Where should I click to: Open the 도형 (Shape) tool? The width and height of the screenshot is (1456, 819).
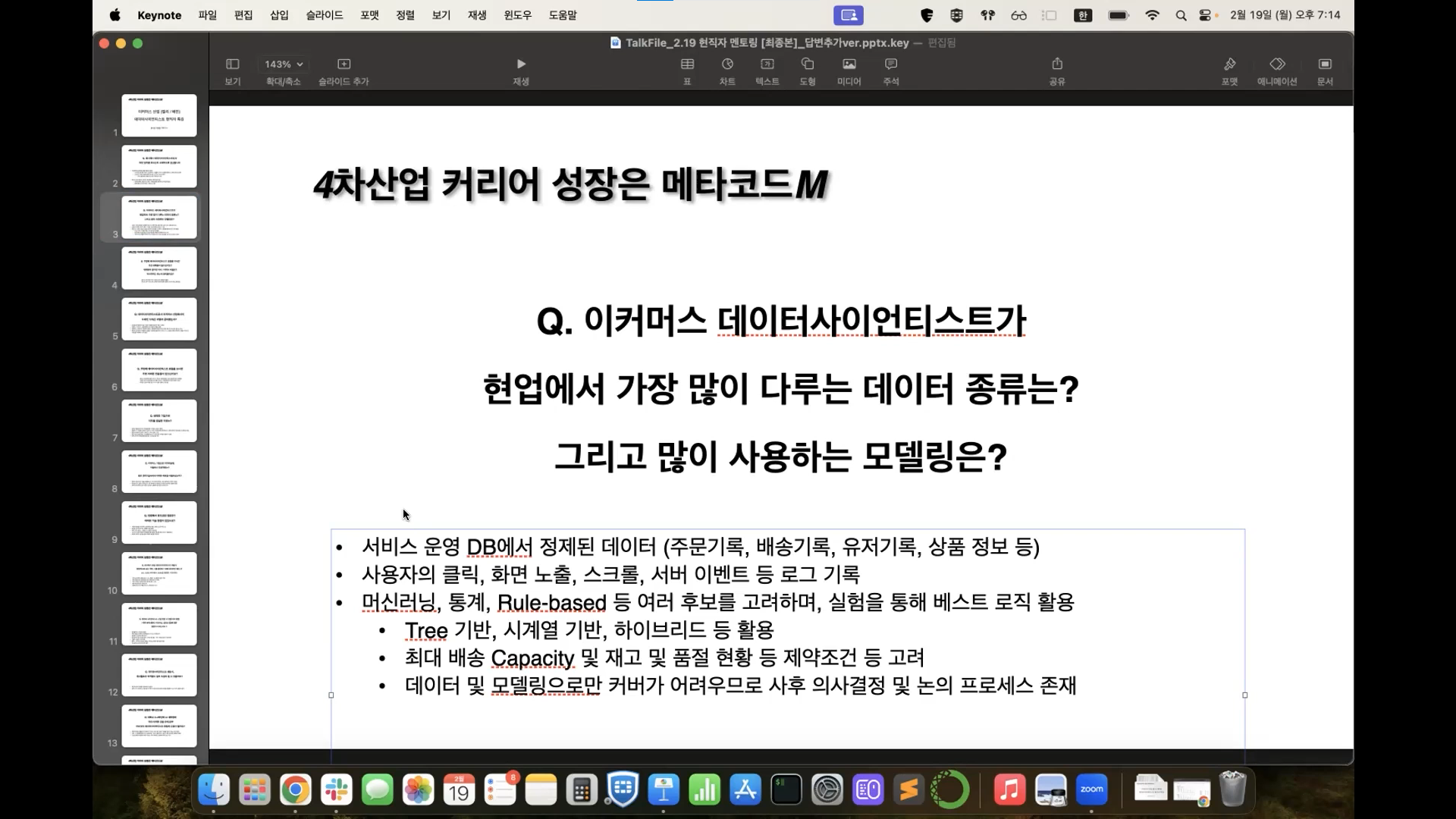pos(808,64)
